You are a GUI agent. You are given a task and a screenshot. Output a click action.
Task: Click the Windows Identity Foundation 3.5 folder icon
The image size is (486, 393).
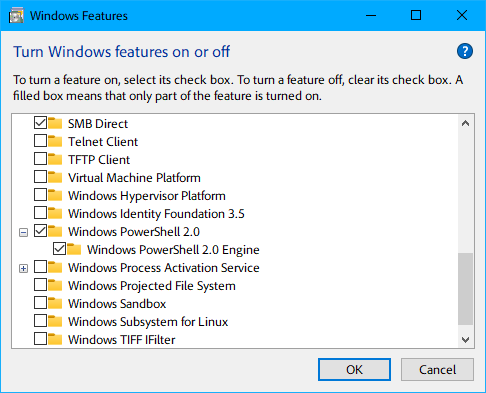point(55,213)
